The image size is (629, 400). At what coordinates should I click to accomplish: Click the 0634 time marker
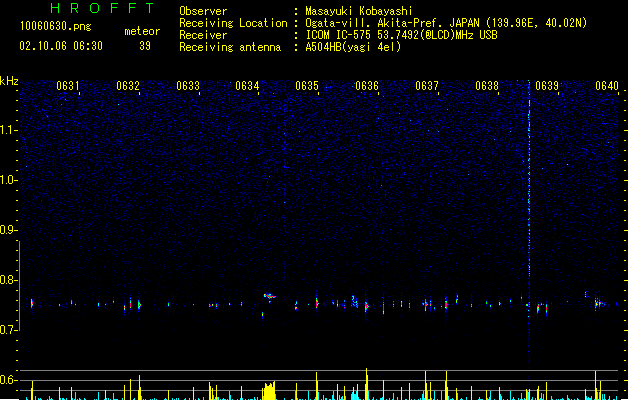tap(247, 86)
